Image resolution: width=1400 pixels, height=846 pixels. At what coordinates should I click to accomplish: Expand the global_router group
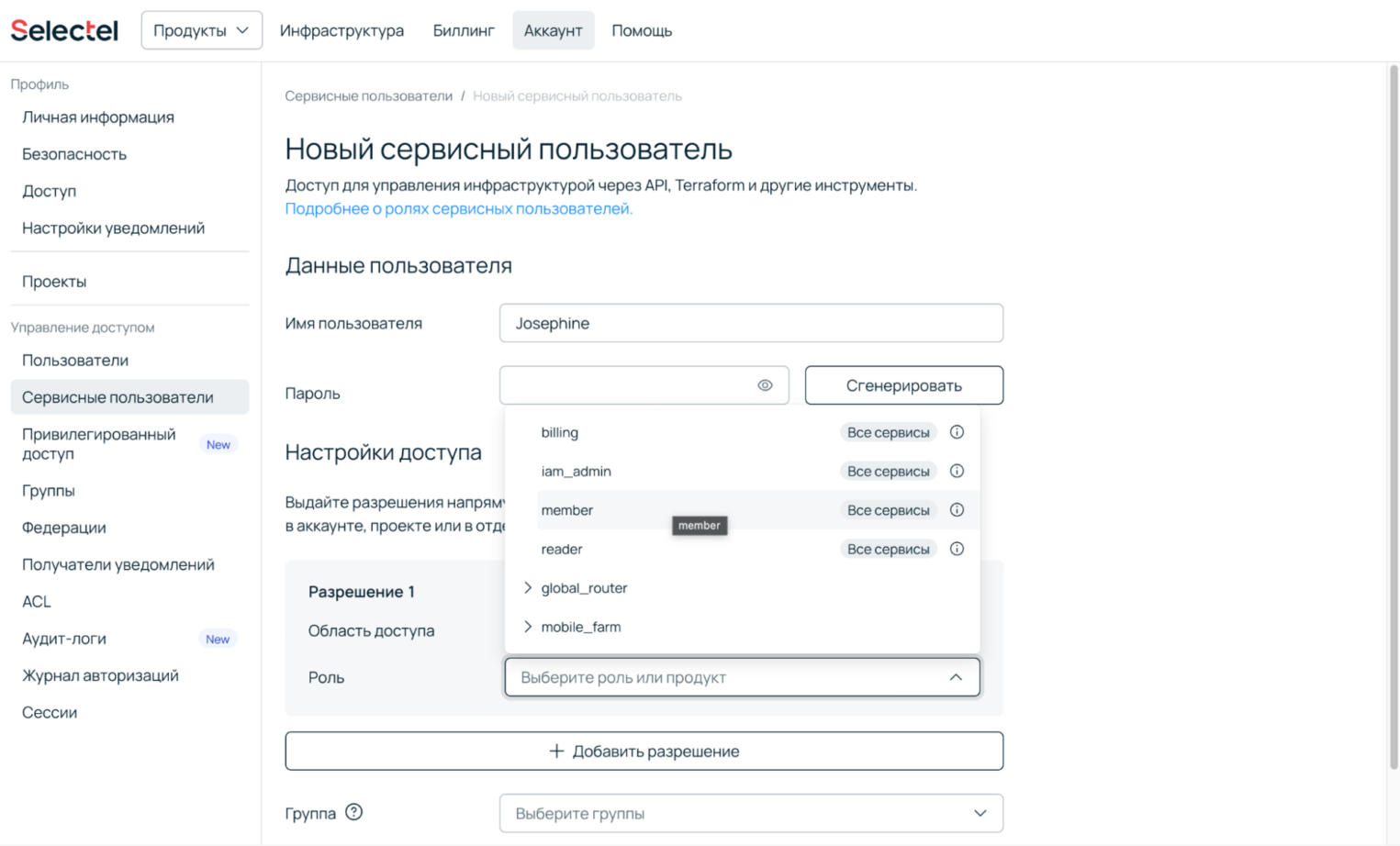pos(527,588)
